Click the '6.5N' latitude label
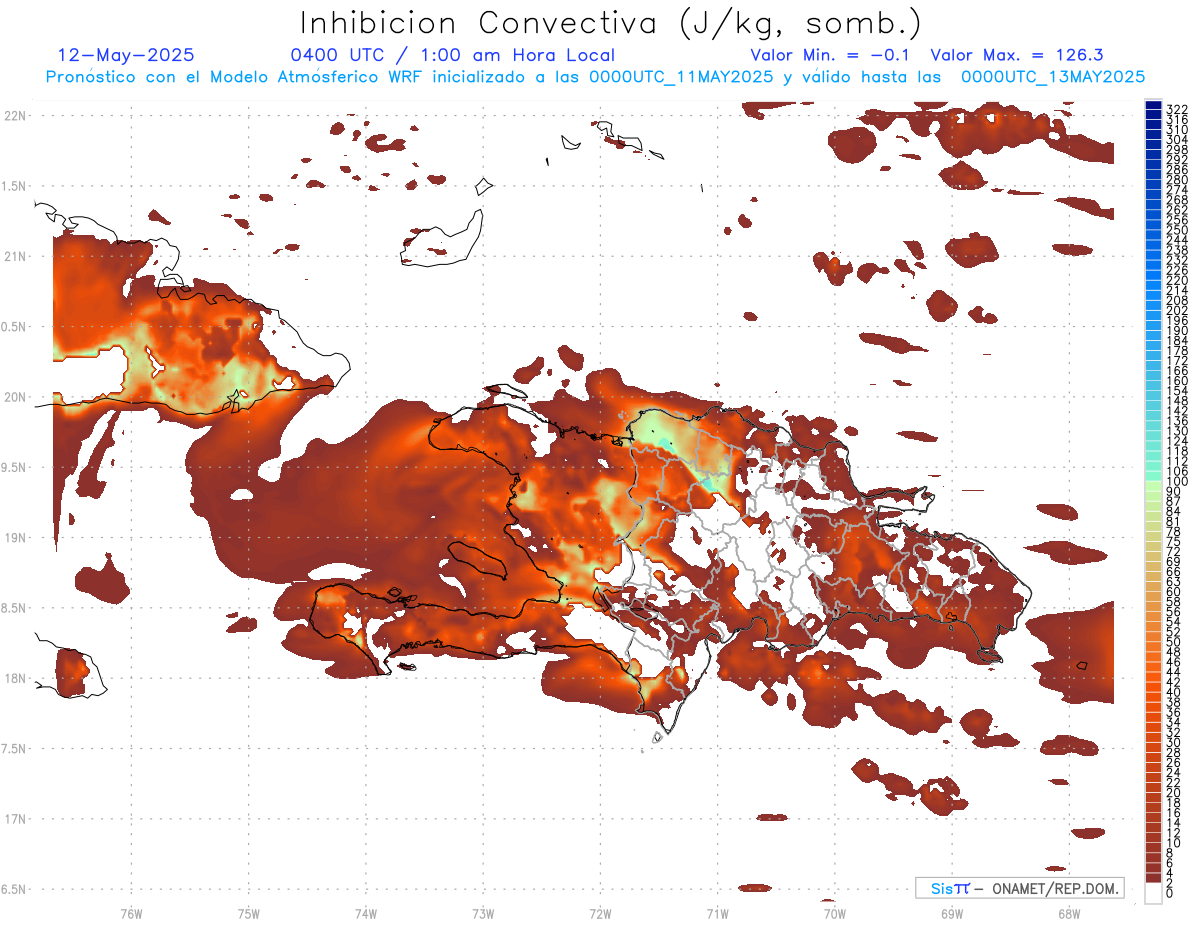This screenshot has height=927, width=1200. coord(15,889)
